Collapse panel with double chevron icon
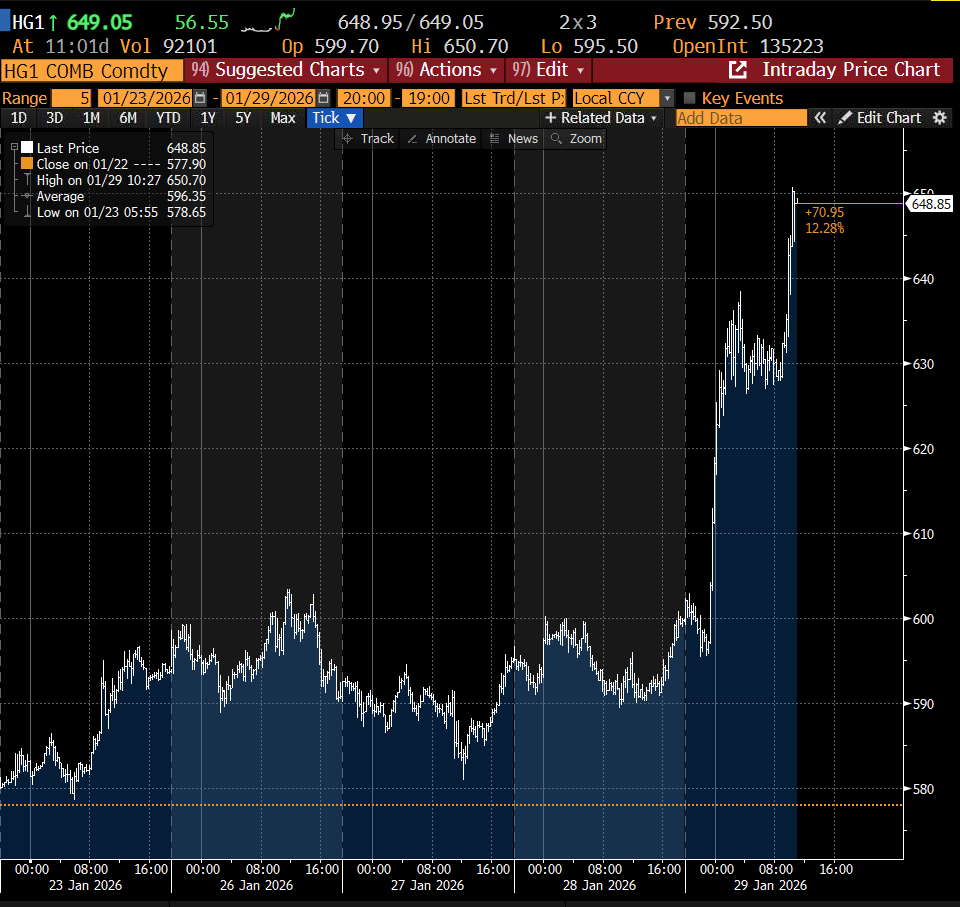The width and height of the screenshot is (960, 907). pos(820,118)
